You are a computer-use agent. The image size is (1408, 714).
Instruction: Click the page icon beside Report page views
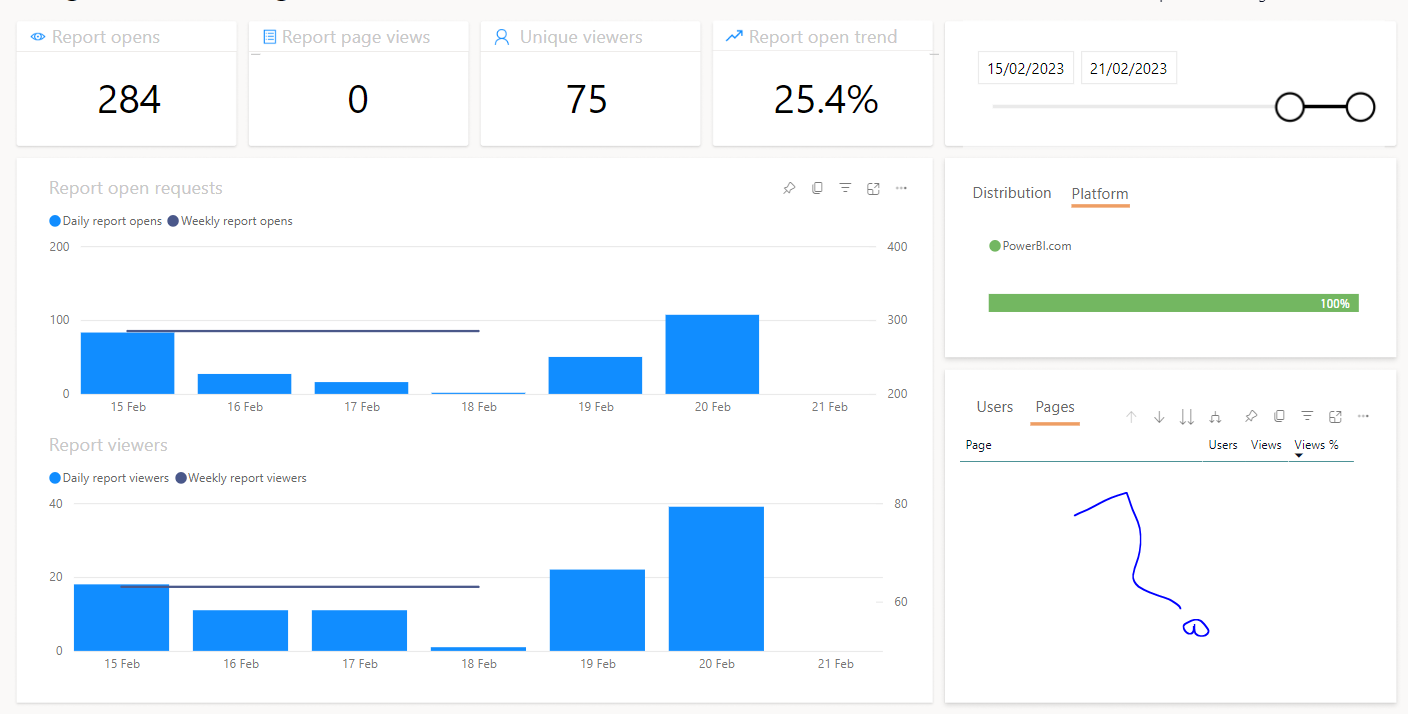click(269, 37)
